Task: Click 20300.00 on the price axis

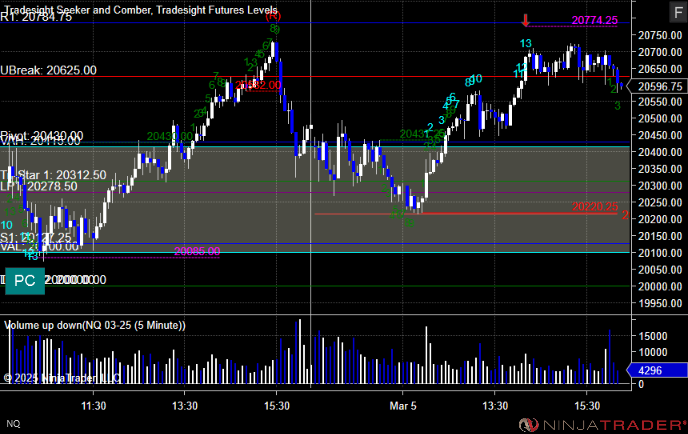Action: coord(660,186)
